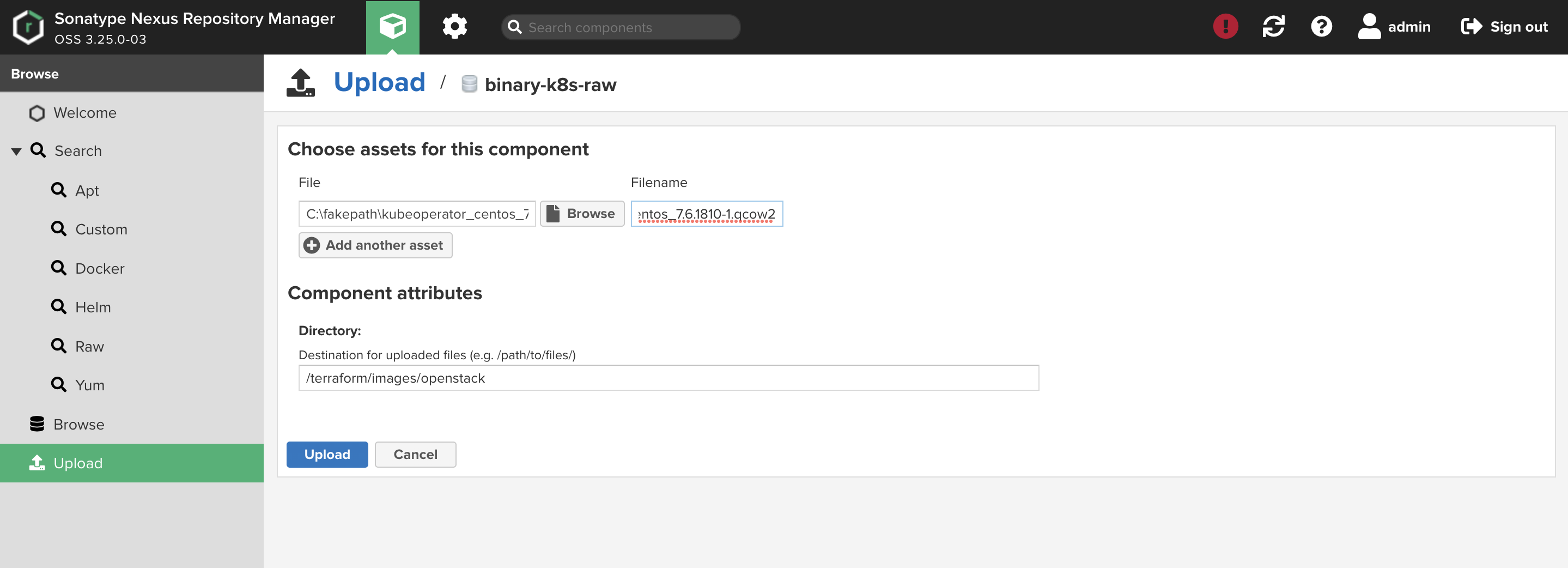The image size is (1568, 568).
Task: Click the Search components field
Action: click(621, 27)
